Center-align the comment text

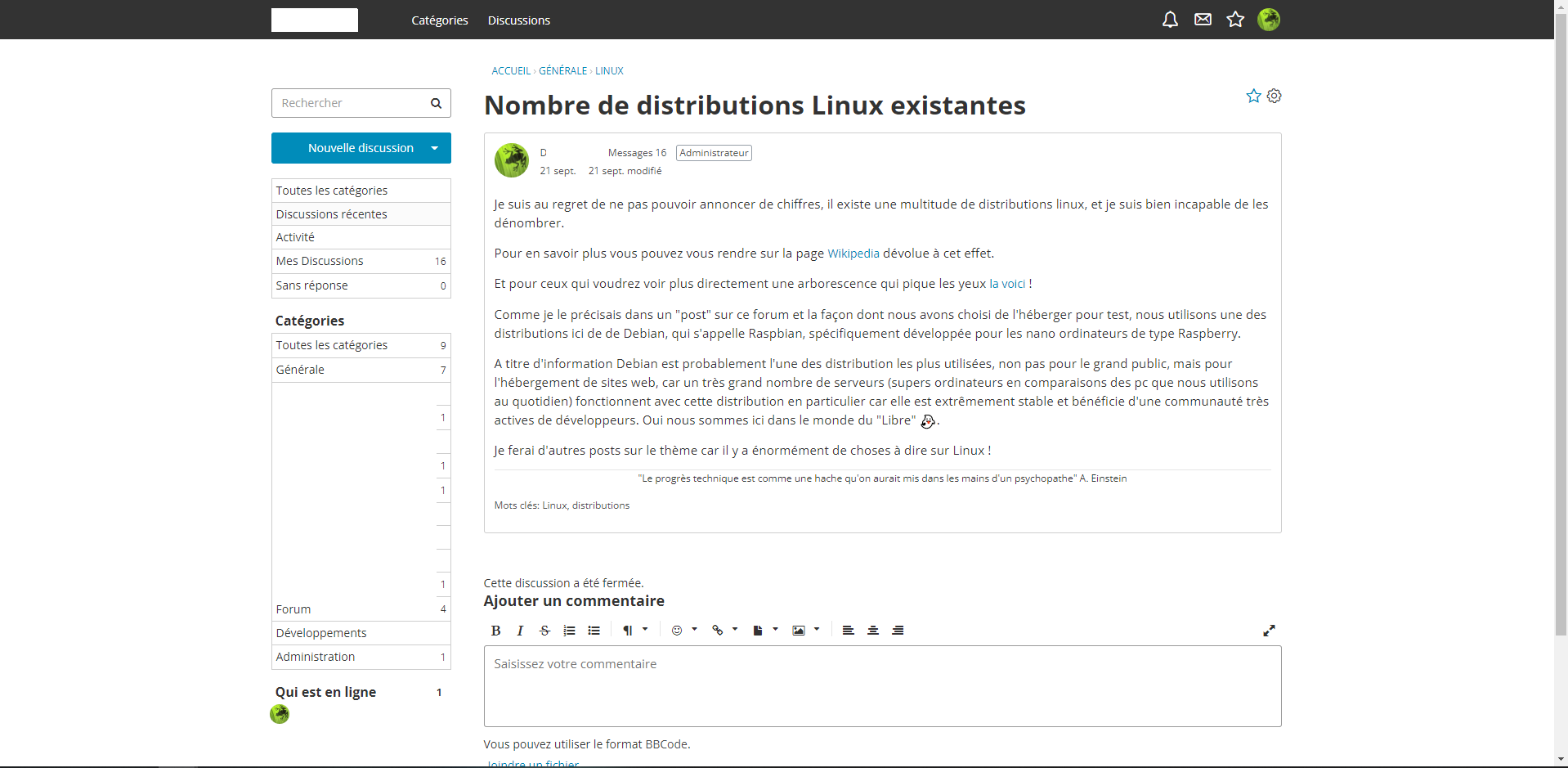873,631
